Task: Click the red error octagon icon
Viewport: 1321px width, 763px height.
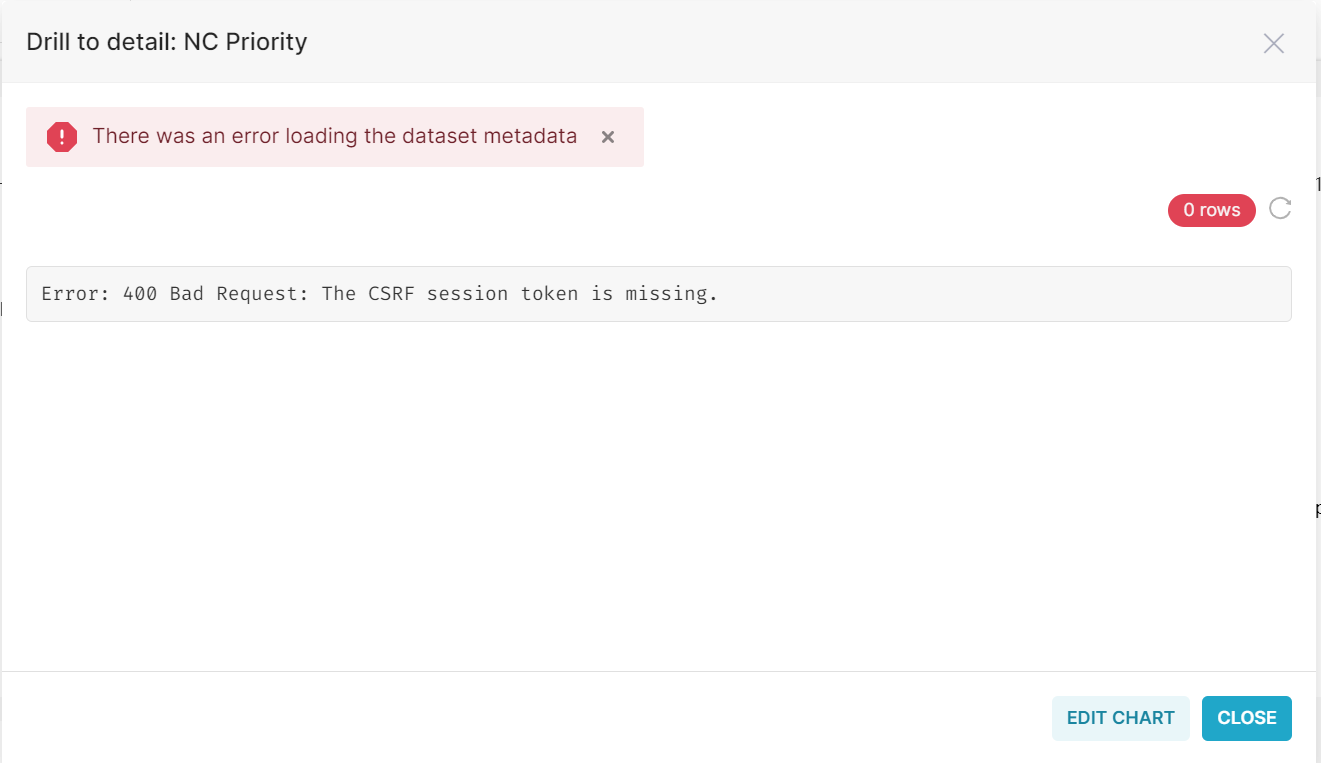Action: pos(62,137)
